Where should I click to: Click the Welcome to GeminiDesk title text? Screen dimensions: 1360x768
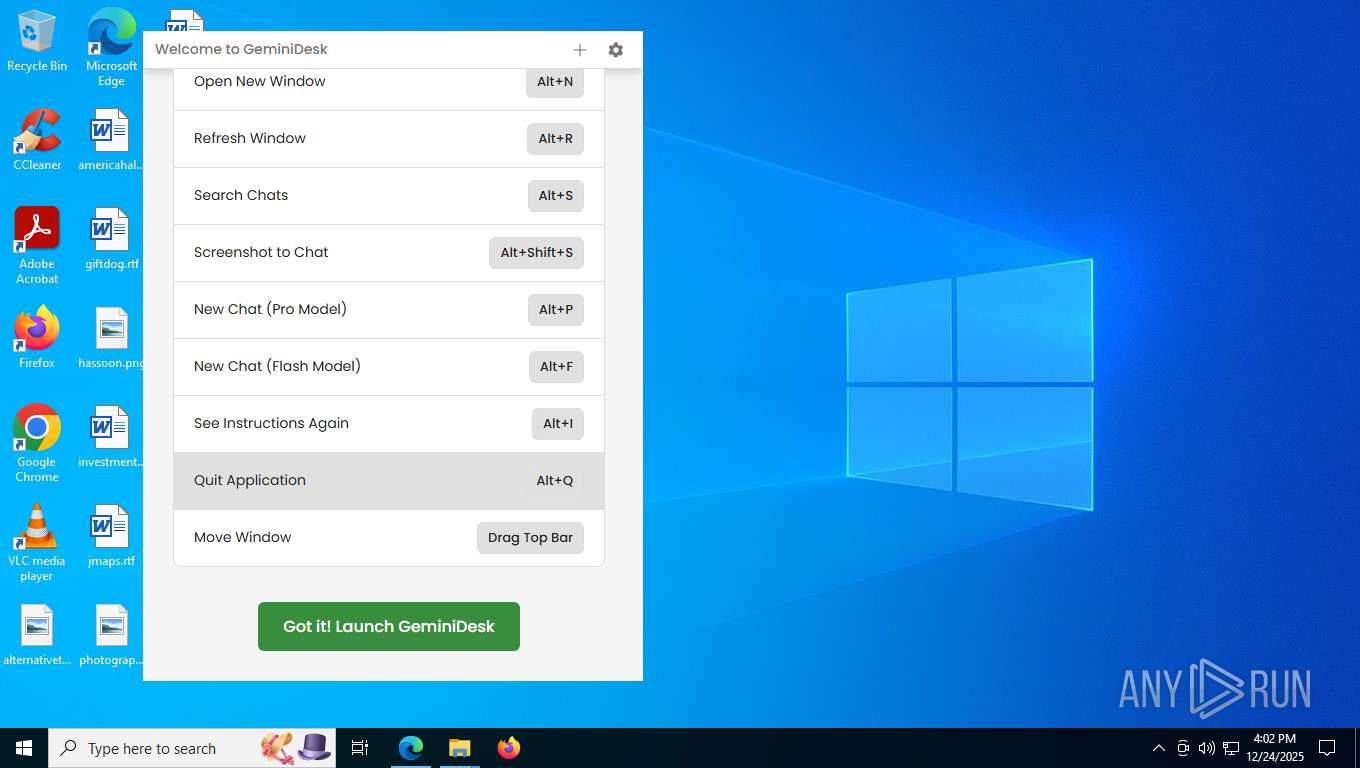[241, 50]
